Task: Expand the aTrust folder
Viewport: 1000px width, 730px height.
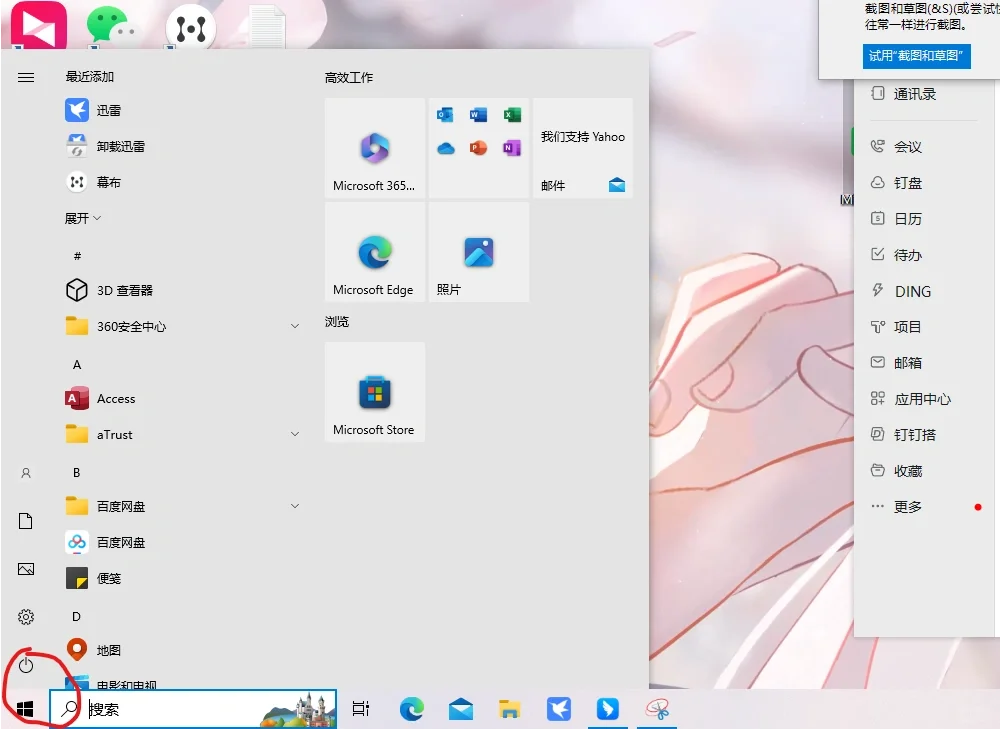Action: click(x=183, y=434)
